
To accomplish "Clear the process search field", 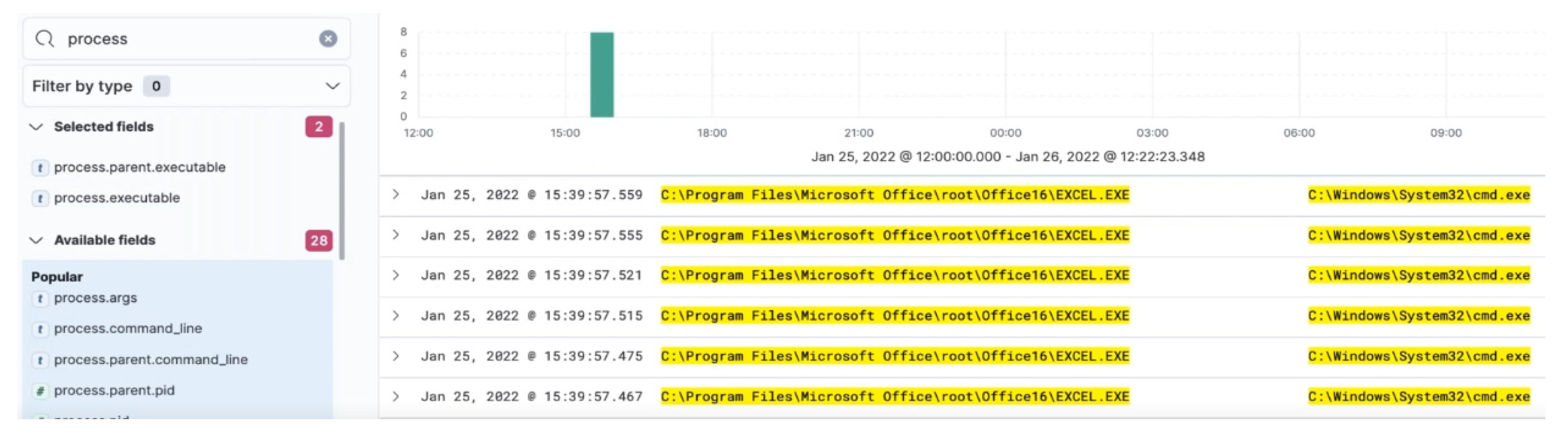I will (x=327, y=39).
